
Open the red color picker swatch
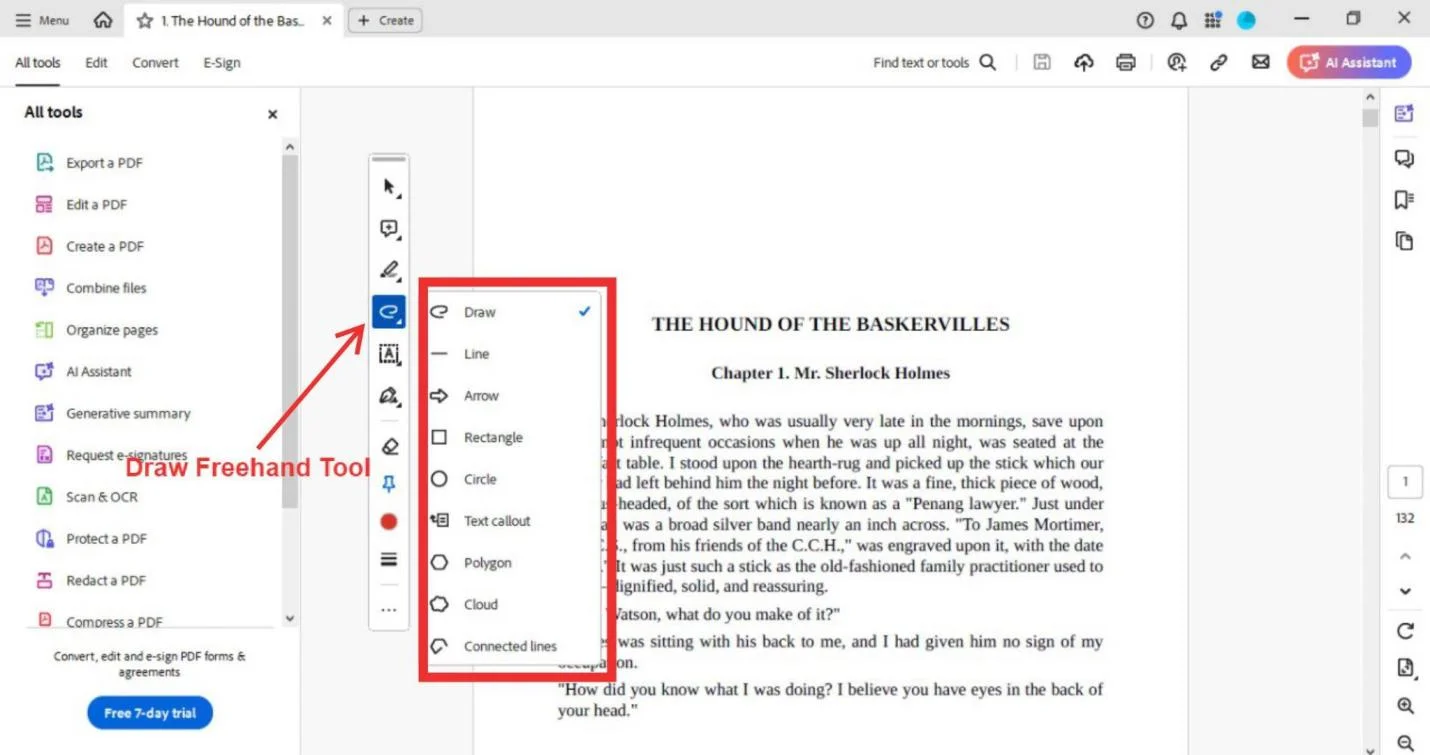(x=389, y=521)
